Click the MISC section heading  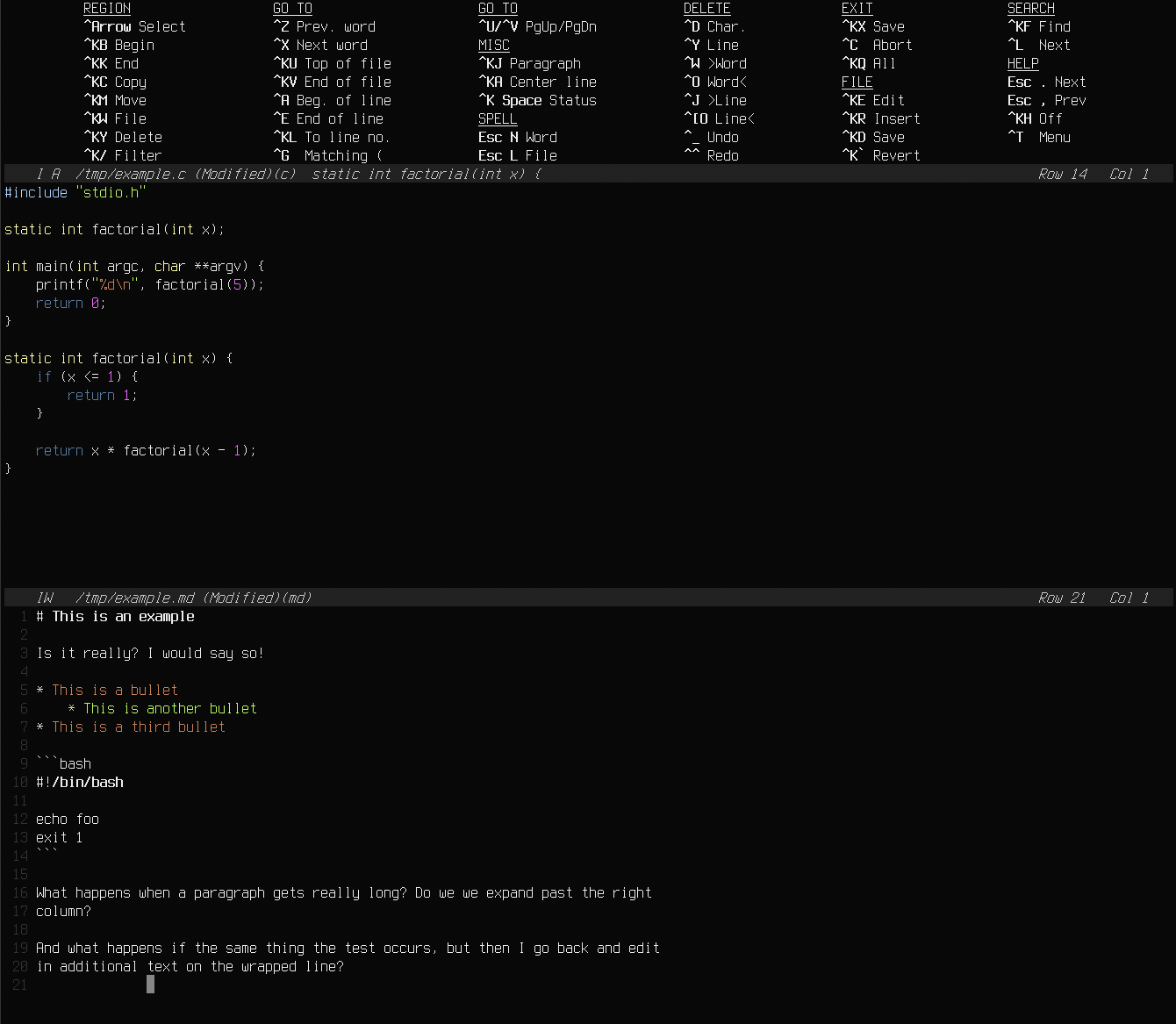point(494,45)
